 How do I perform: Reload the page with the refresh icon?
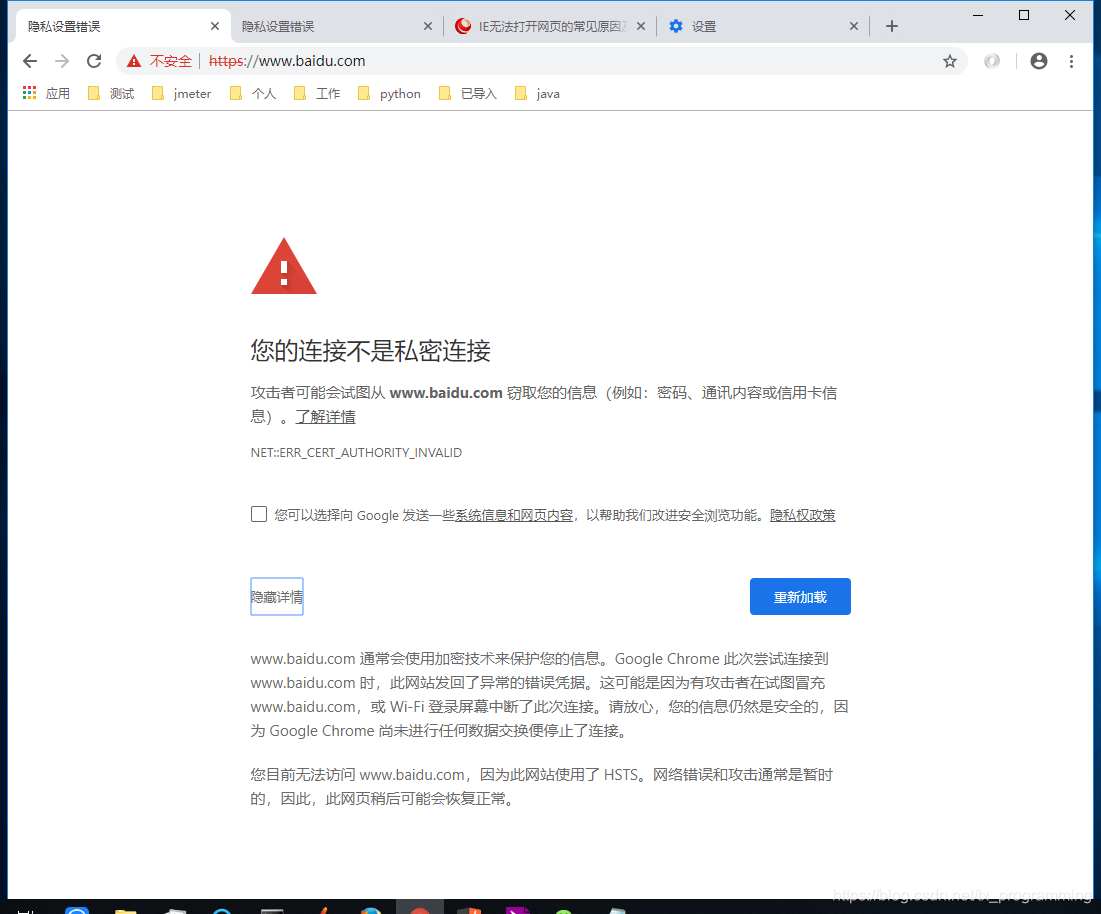point(94,61)
